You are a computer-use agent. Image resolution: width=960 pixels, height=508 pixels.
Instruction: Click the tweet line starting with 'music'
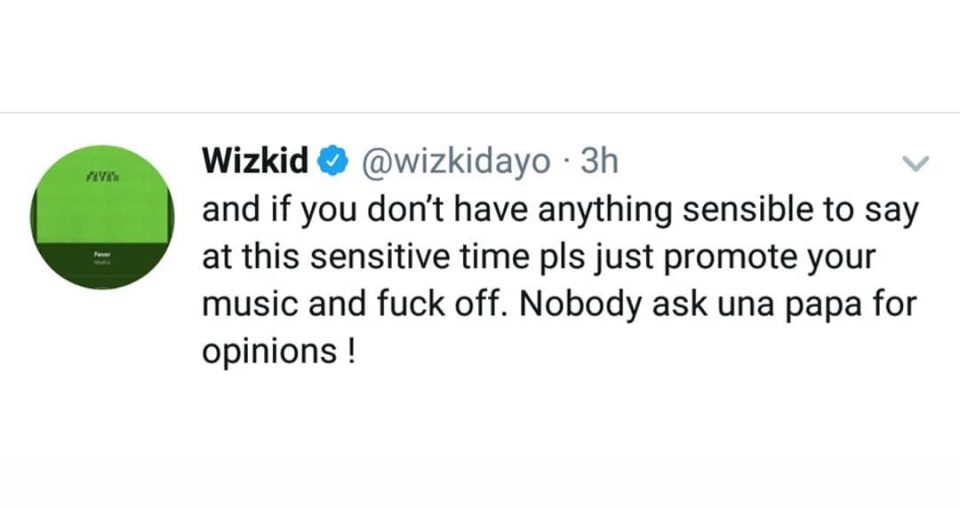559,305
